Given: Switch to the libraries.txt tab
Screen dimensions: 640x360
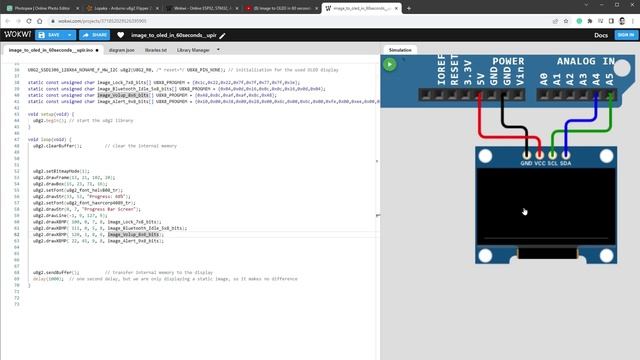Looking at the screenshot, I should click(x=156, y=50).
